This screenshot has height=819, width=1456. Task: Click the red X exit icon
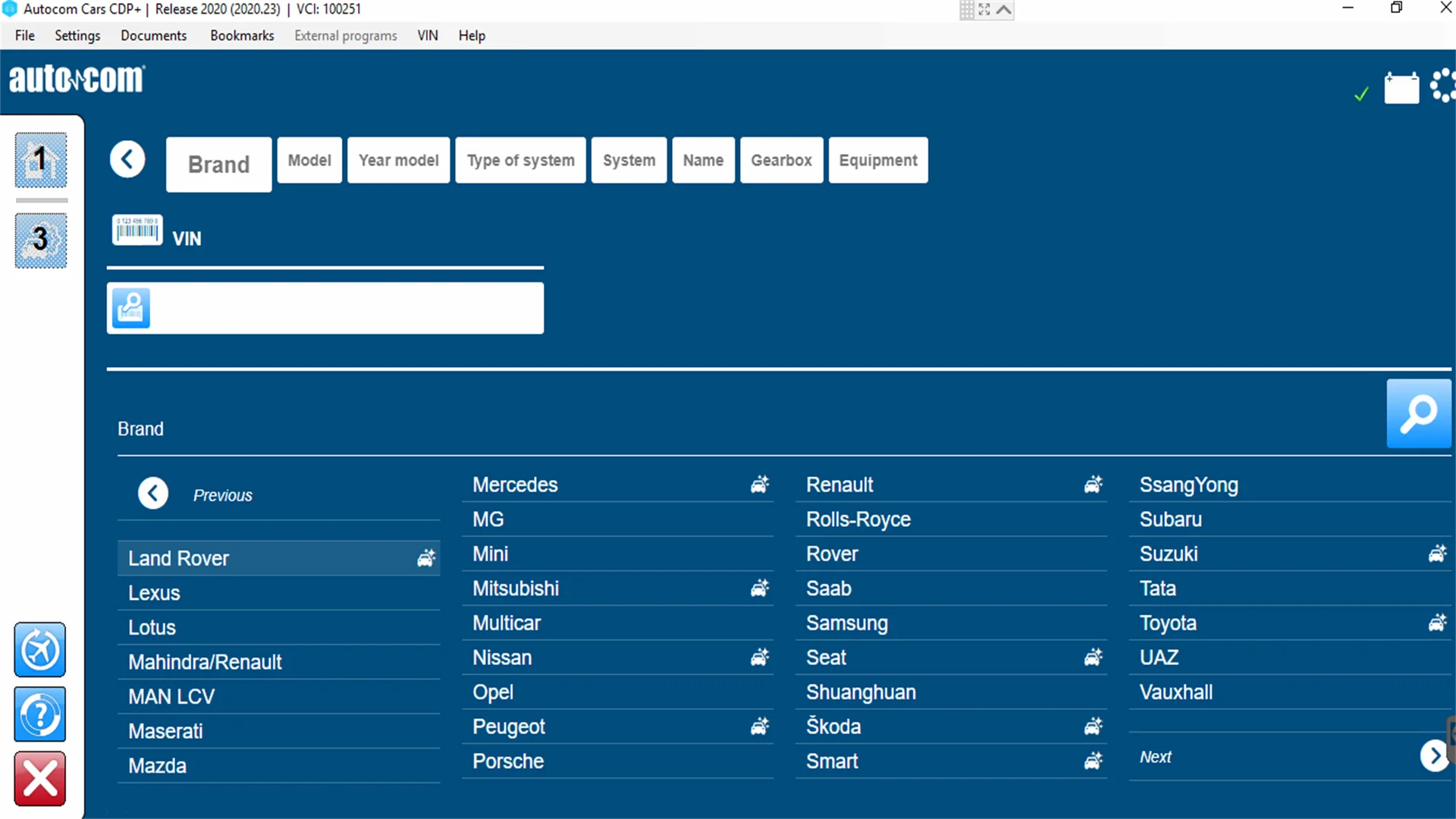point(40,779)
